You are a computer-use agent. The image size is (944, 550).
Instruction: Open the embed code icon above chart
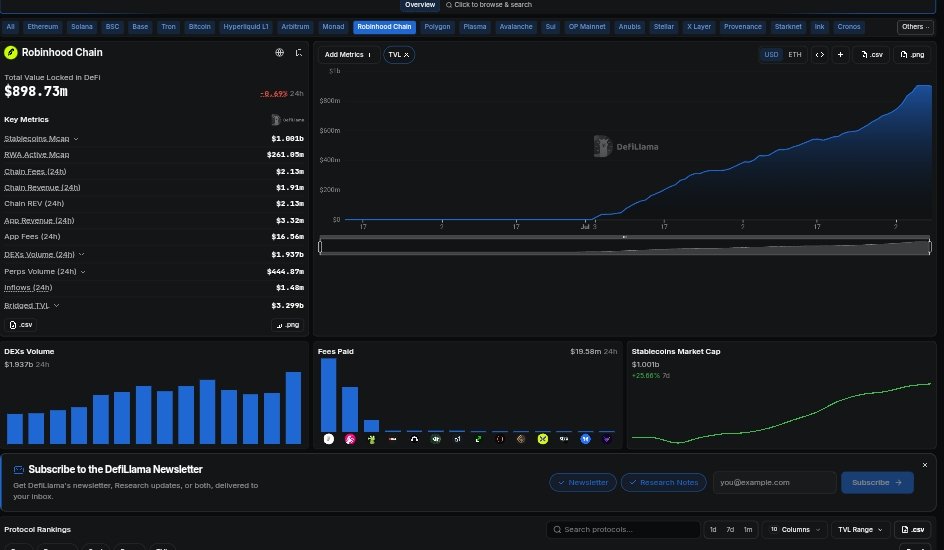(x=819, y=55)
